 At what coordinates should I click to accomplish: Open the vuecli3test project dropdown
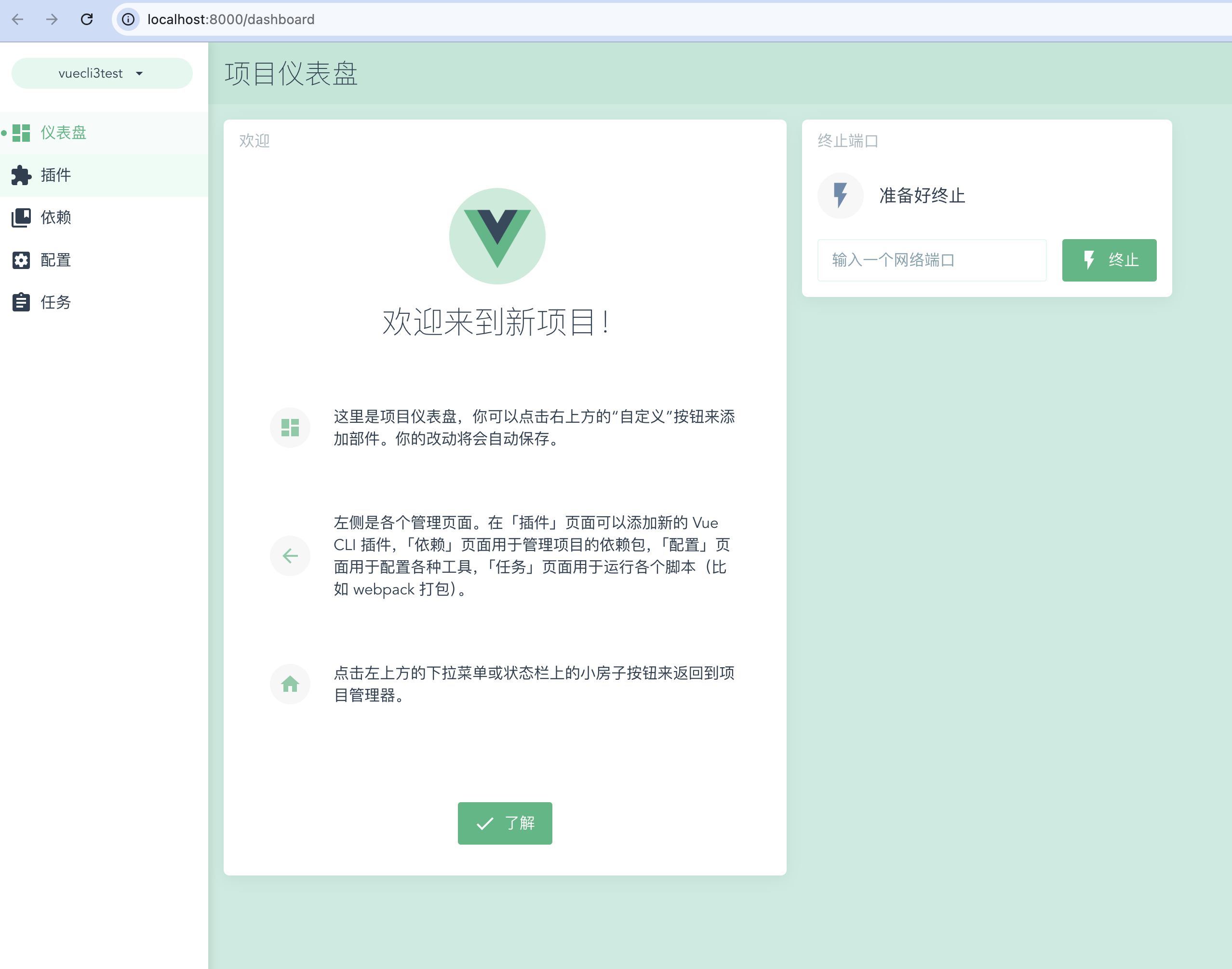click(91, 73)
